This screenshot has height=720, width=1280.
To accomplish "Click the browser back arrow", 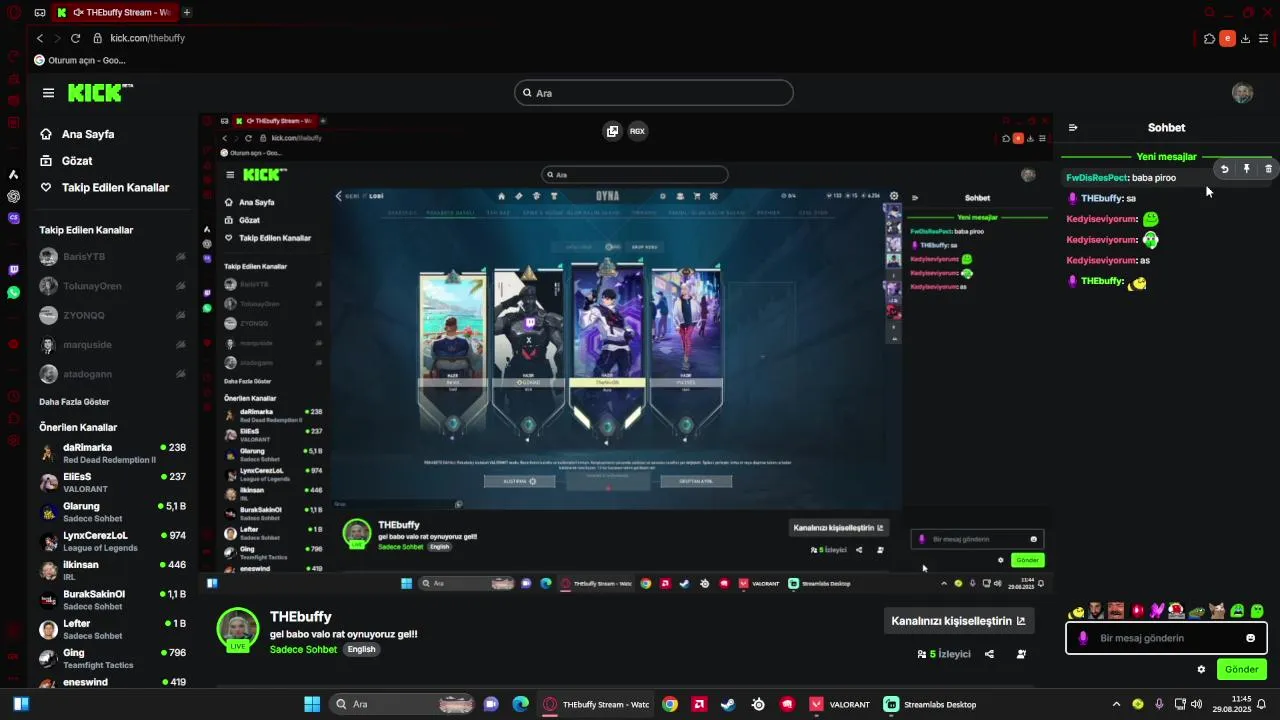I will 40,38.
